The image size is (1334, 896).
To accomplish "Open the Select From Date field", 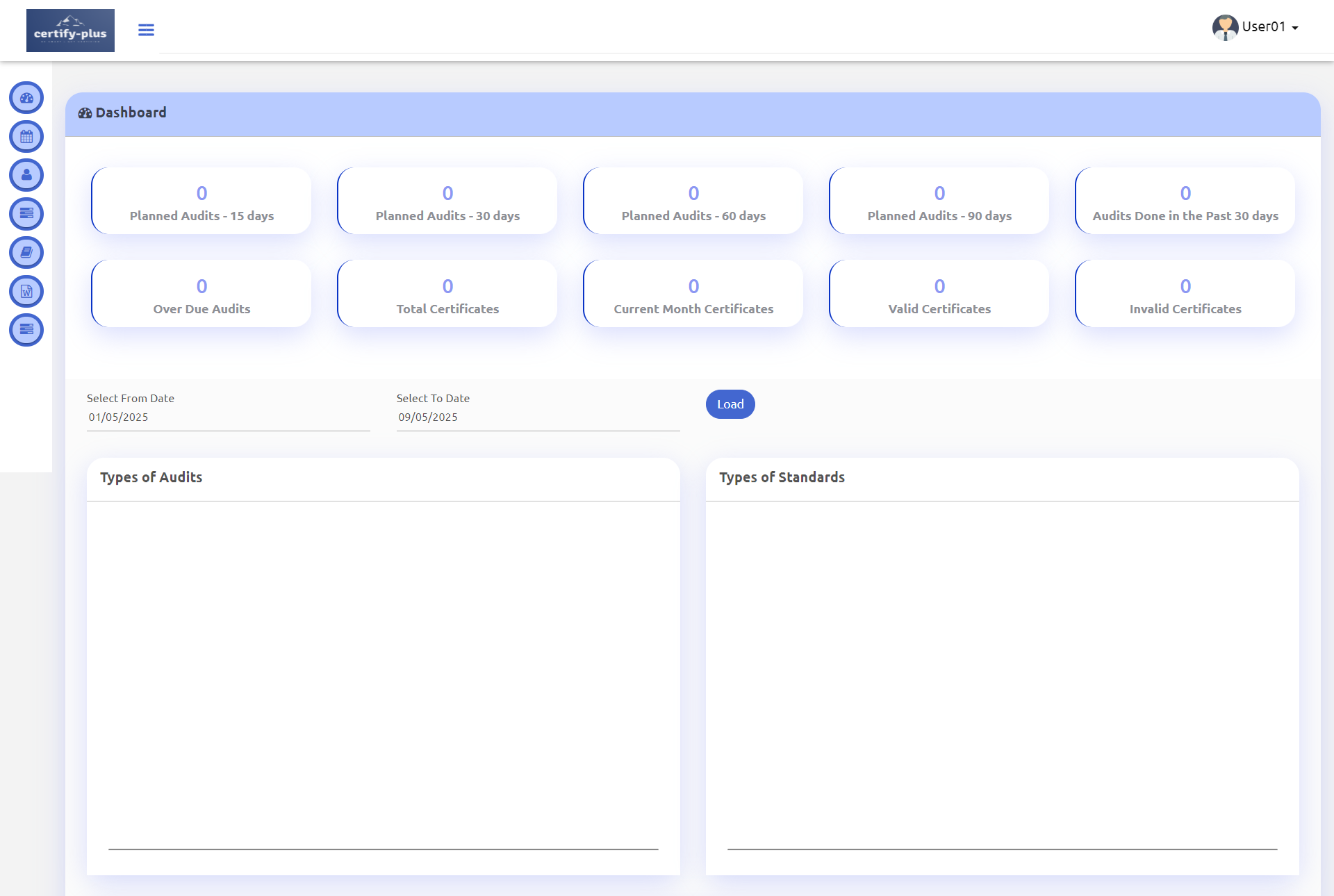I will pyautogui.click(x=228, y=417).
